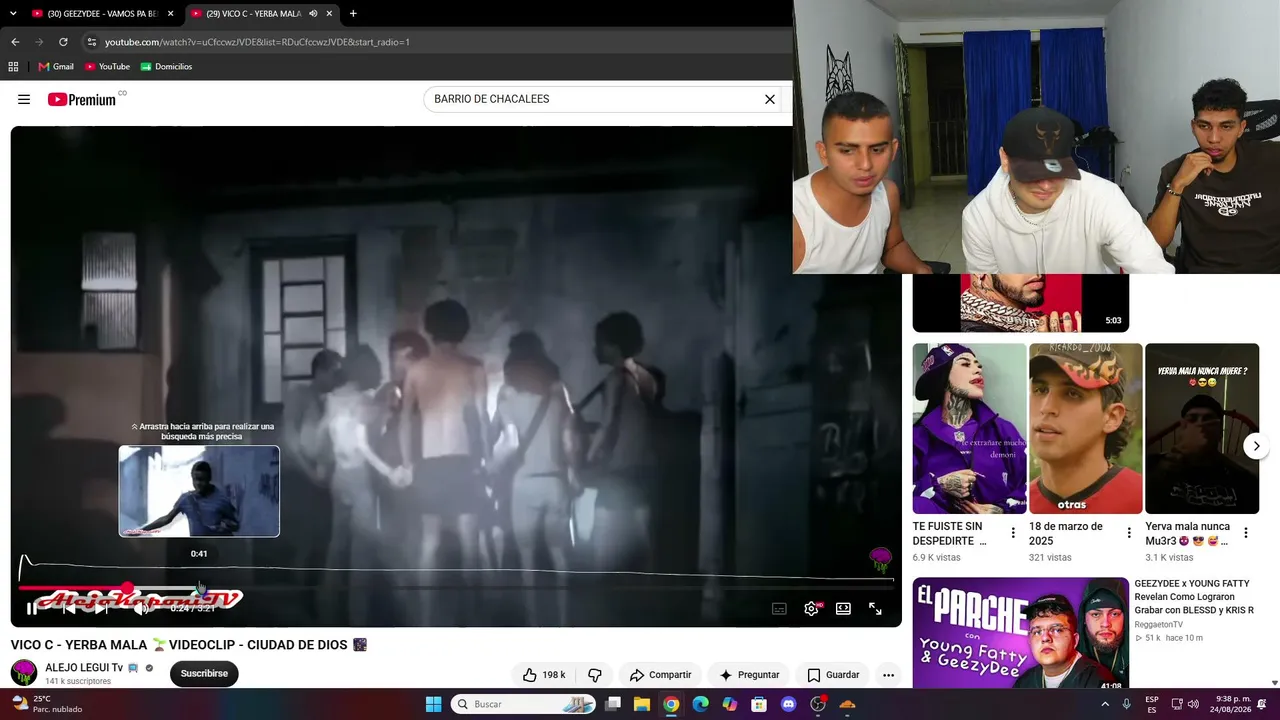
Task: Open Microsoft Store from the taskbar
Action: point(759,704)
